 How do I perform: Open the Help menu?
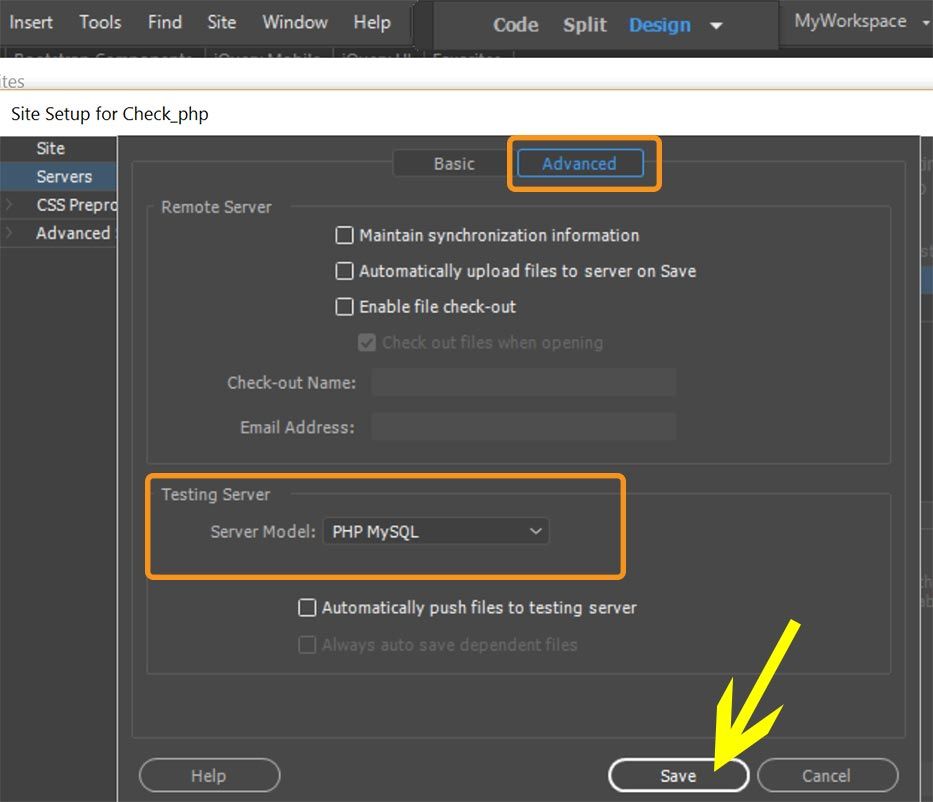[x=372, y=23]
